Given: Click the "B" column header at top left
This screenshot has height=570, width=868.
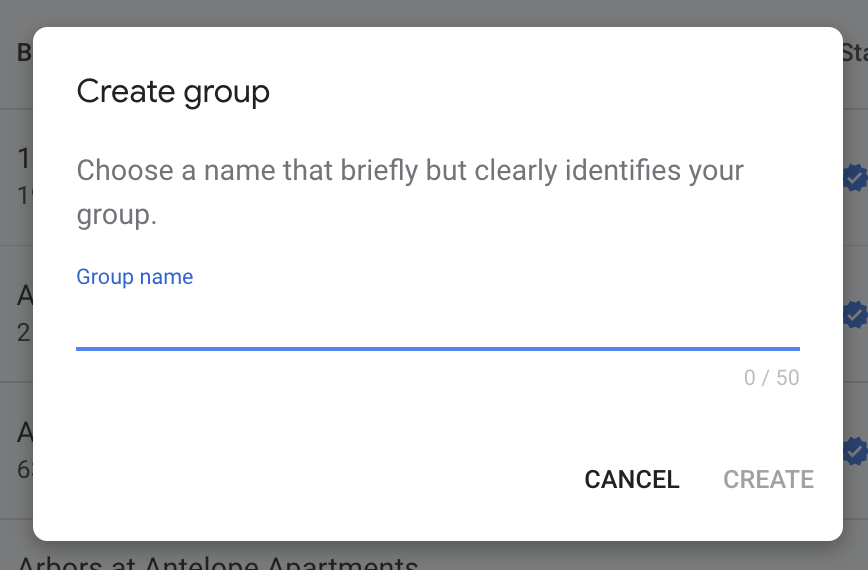Looking at the screenshot, I should click(24, 53).
